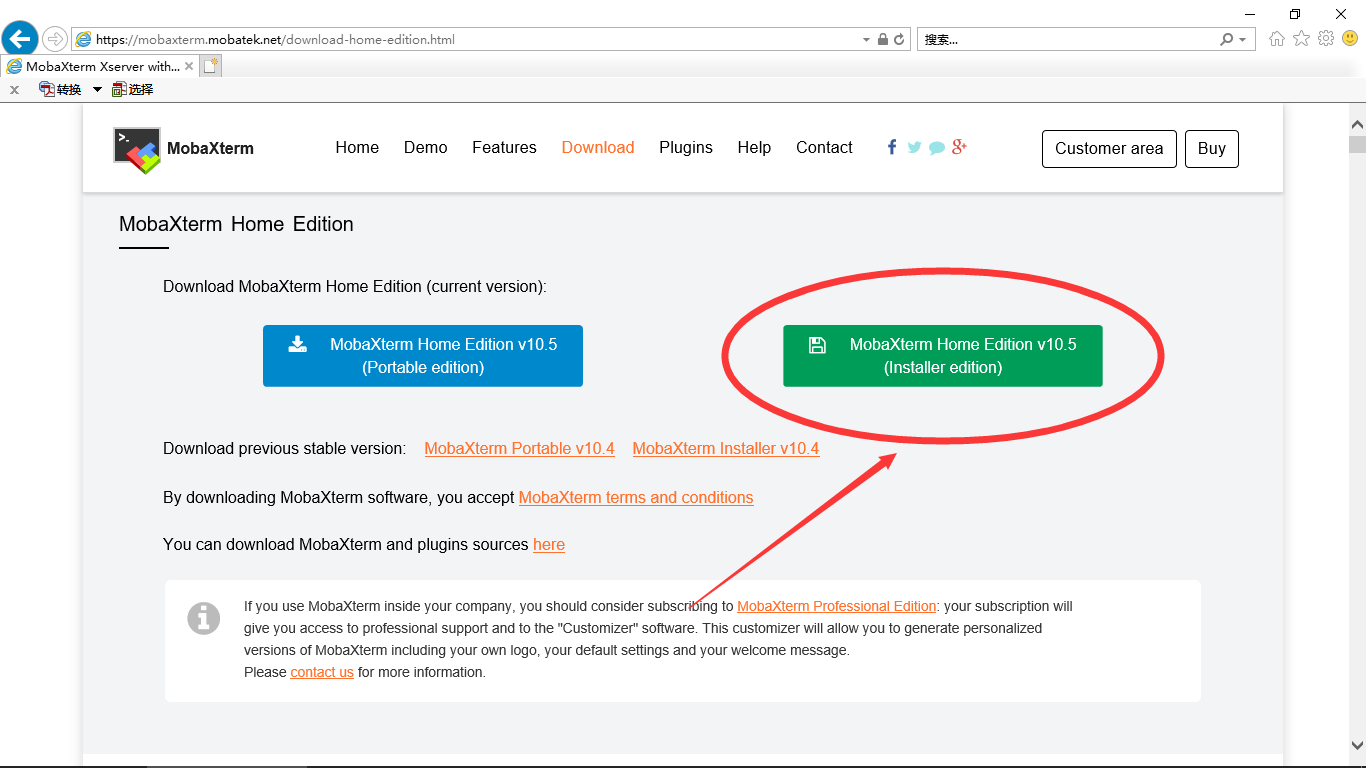
Task: Open the Google Plus icon link
Action: [x=959, y=147]
